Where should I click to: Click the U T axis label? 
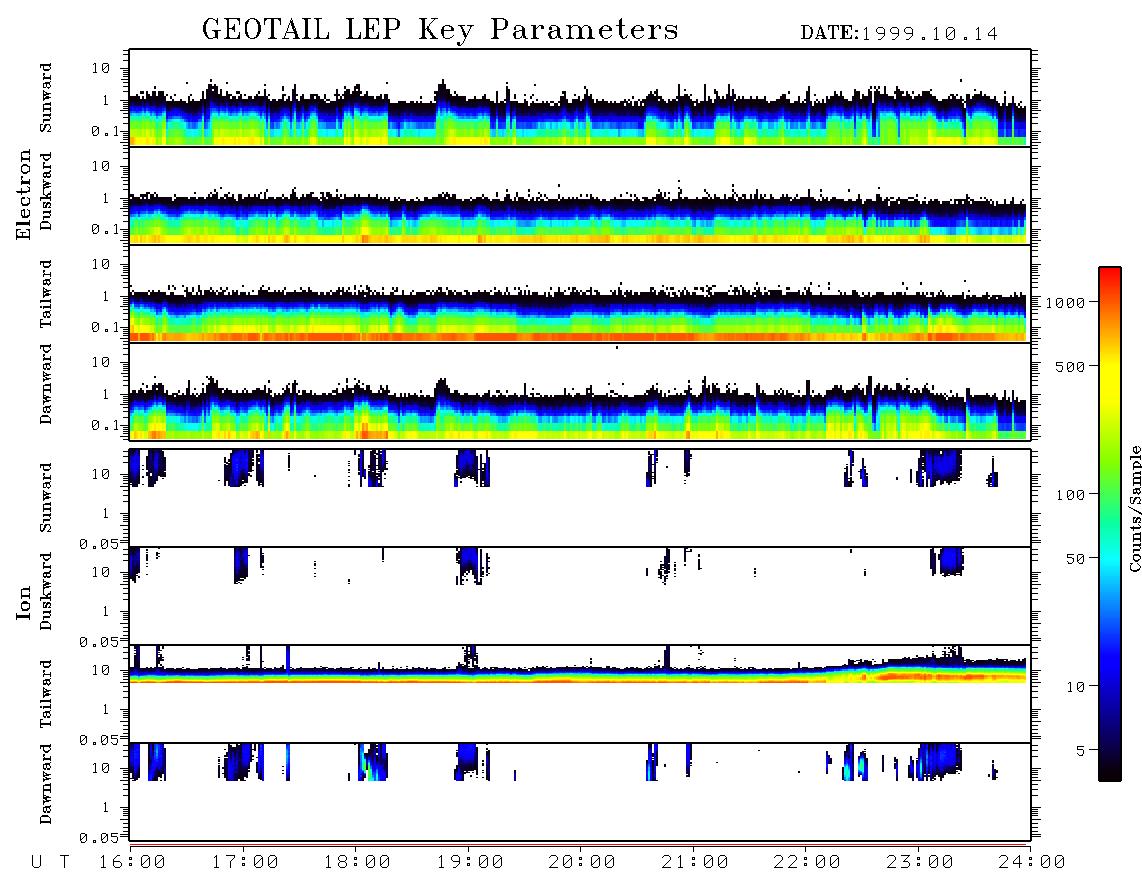click(50, 862)
